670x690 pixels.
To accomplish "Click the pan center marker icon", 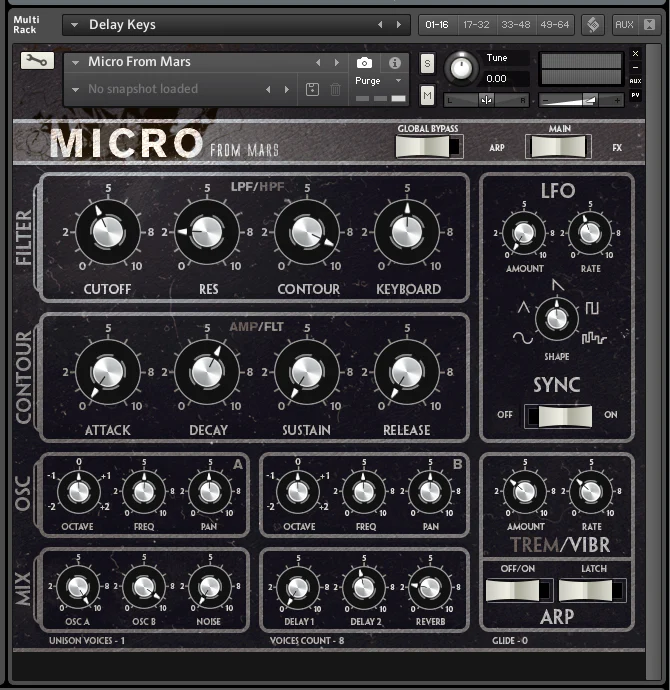I will point(486,100).
